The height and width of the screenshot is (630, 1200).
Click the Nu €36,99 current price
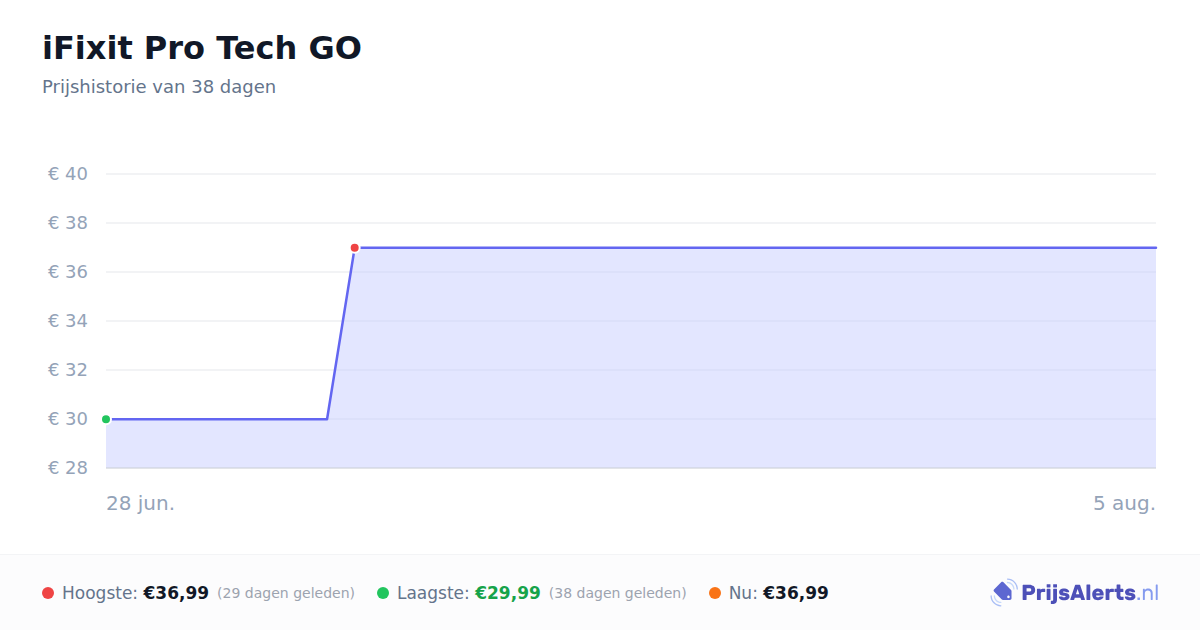[x=796, y=593]
